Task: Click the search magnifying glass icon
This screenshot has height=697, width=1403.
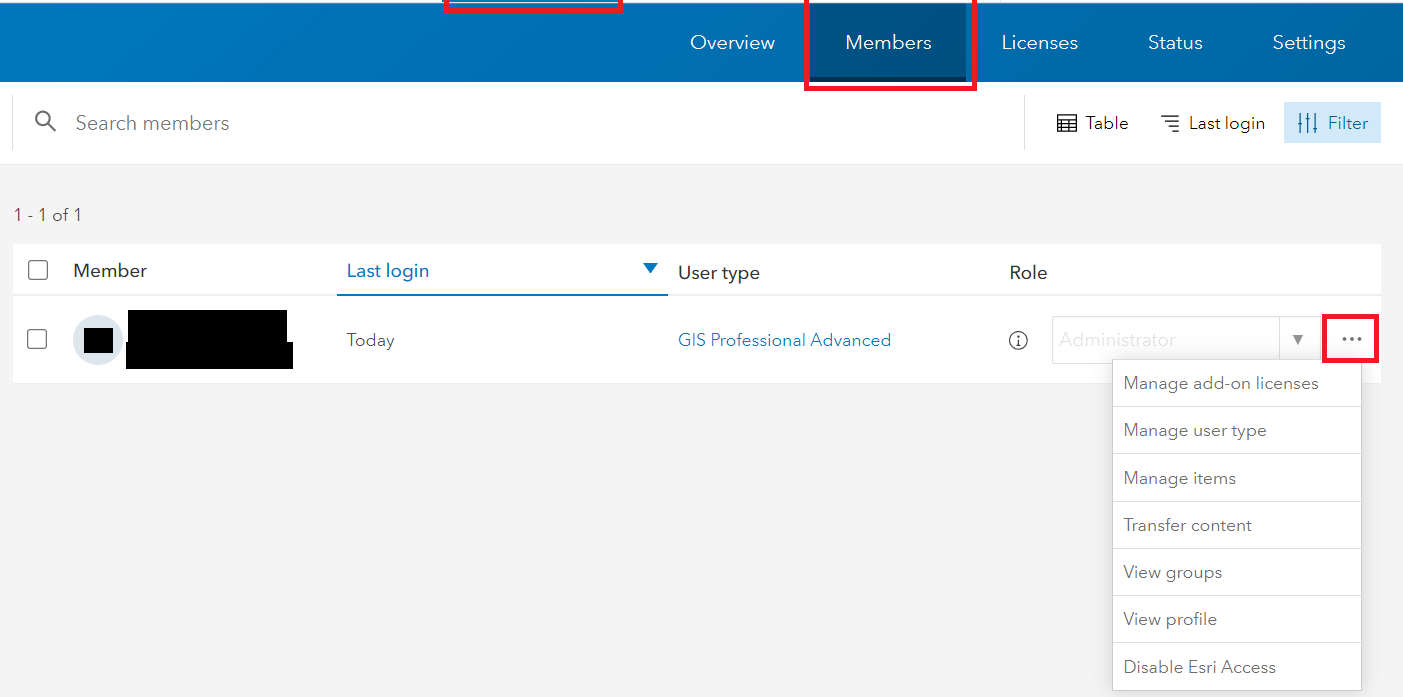Action: point(45,121)
